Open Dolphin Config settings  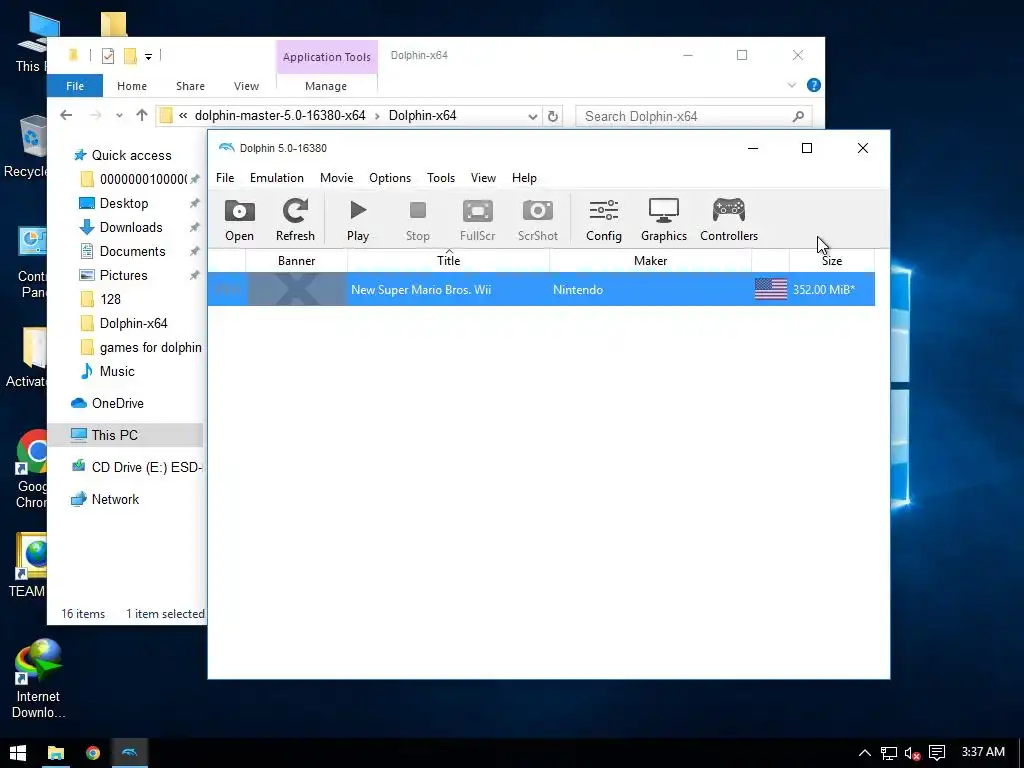603,220
